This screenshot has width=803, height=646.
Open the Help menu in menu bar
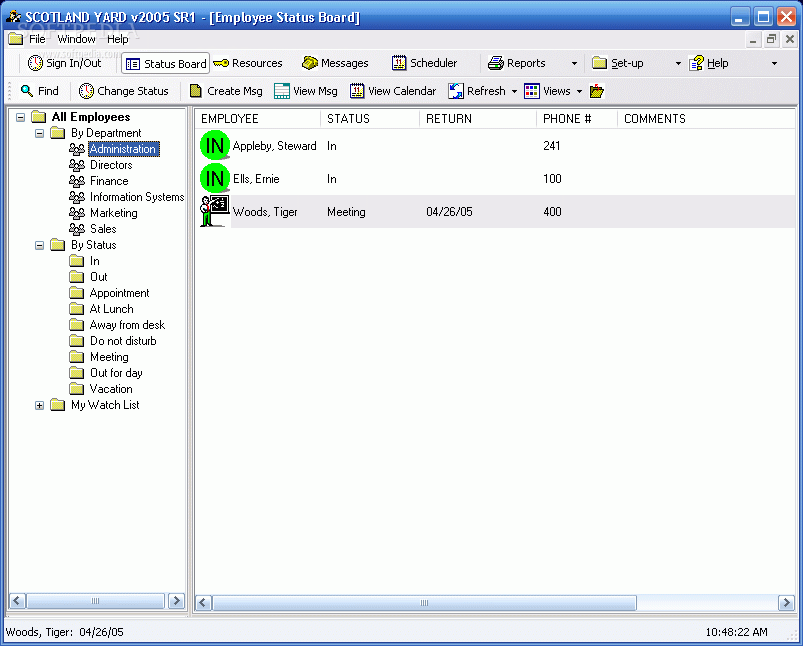coord(117,39)
